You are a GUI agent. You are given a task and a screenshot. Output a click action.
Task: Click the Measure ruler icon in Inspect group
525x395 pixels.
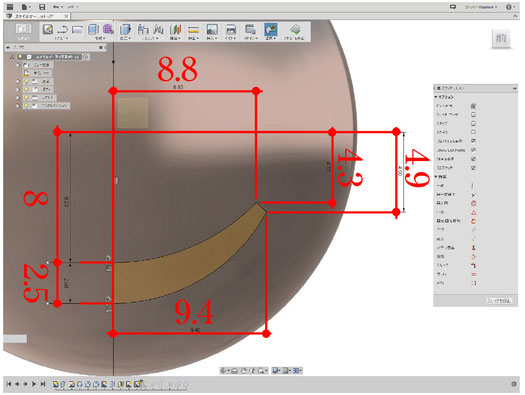193,30
